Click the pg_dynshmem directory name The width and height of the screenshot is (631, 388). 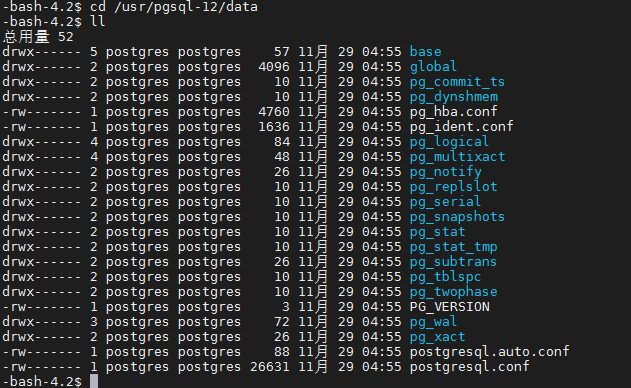click(x=454, y=97)
